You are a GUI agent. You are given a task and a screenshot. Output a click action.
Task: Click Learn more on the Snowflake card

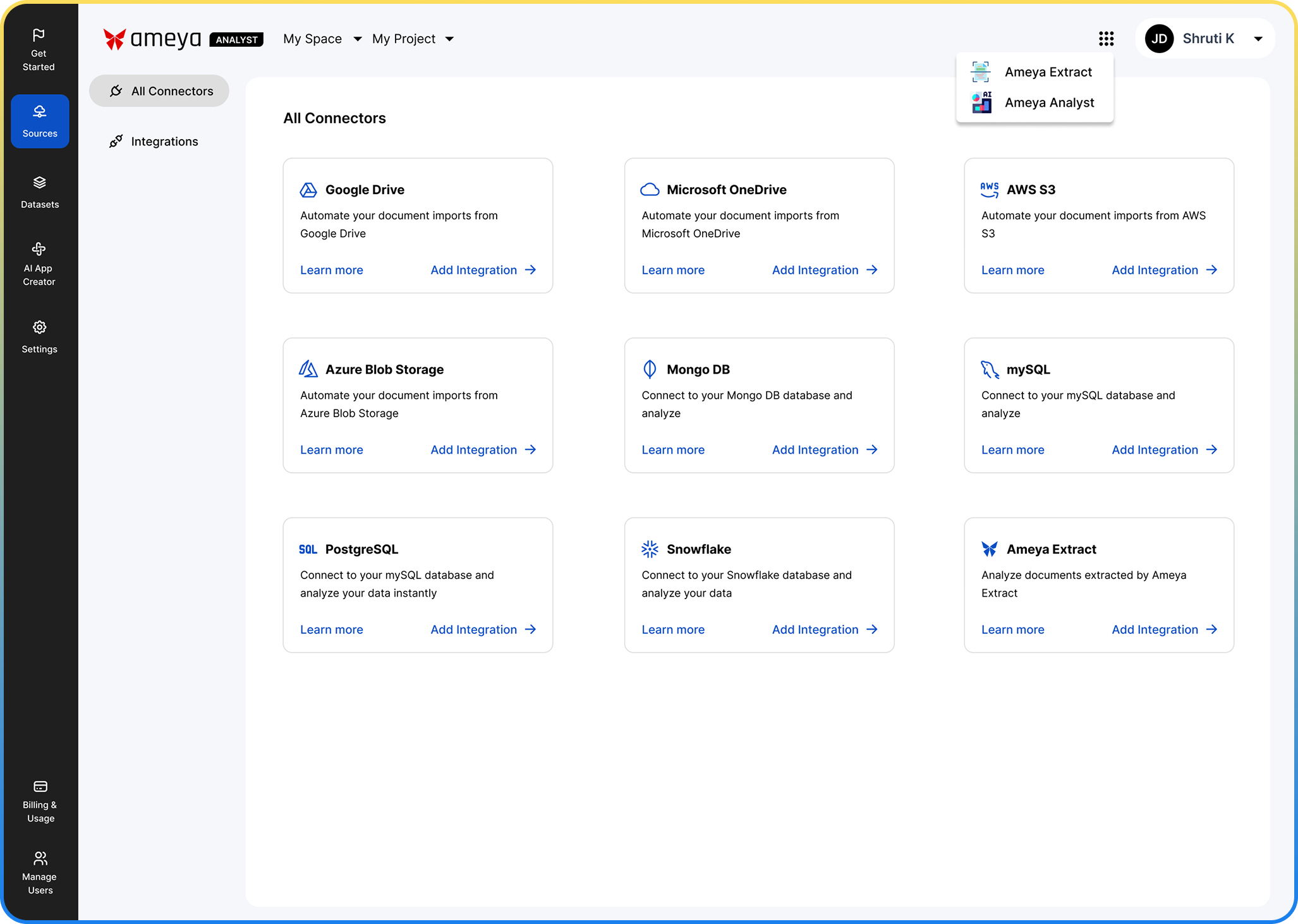(673, 629)
